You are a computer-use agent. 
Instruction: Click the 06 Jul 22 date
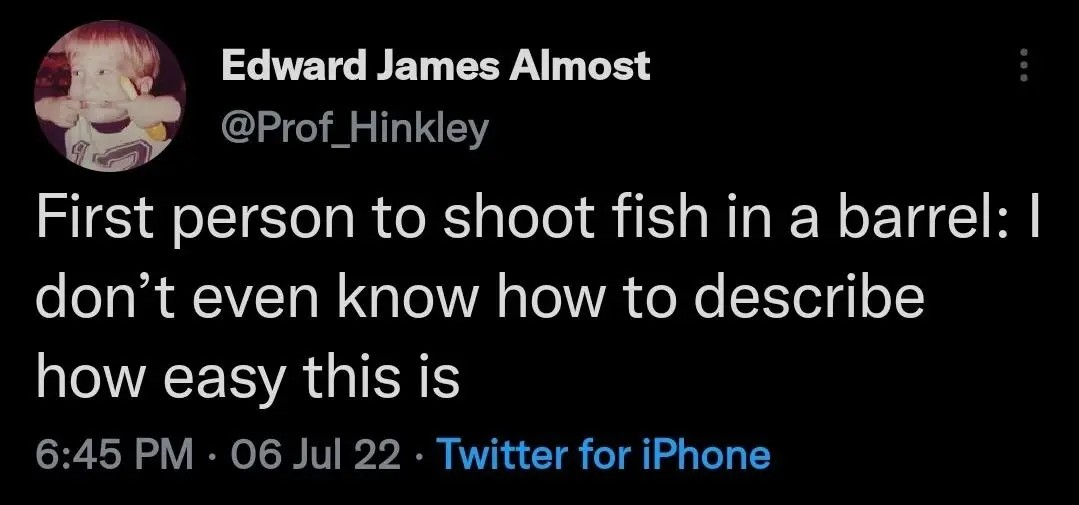click(x=315, y=455)
